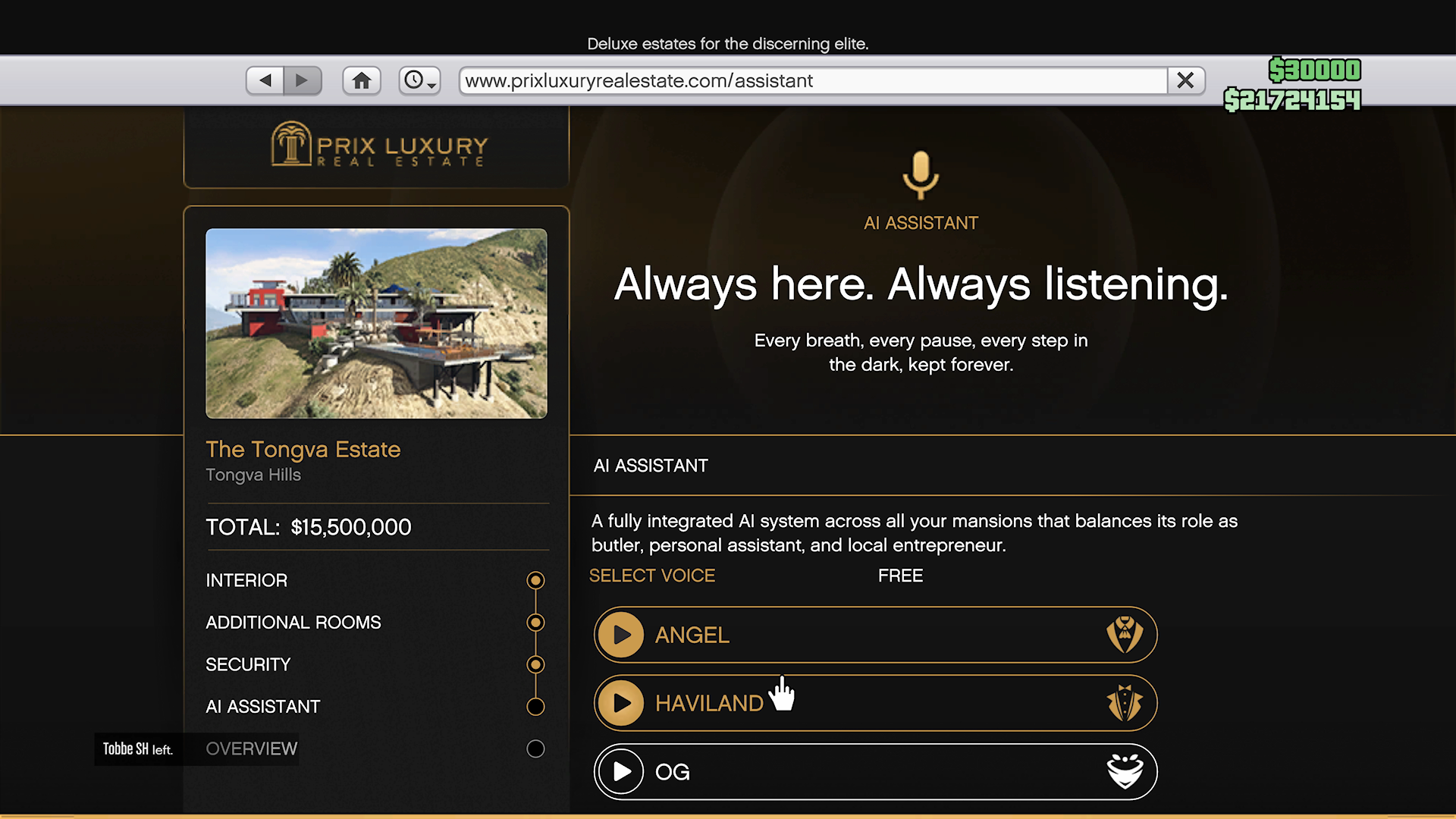The width and height of the screenshot is (1456, 819).
Task: Click the Tongva Estate photo thumbnail
Action: 376,324
